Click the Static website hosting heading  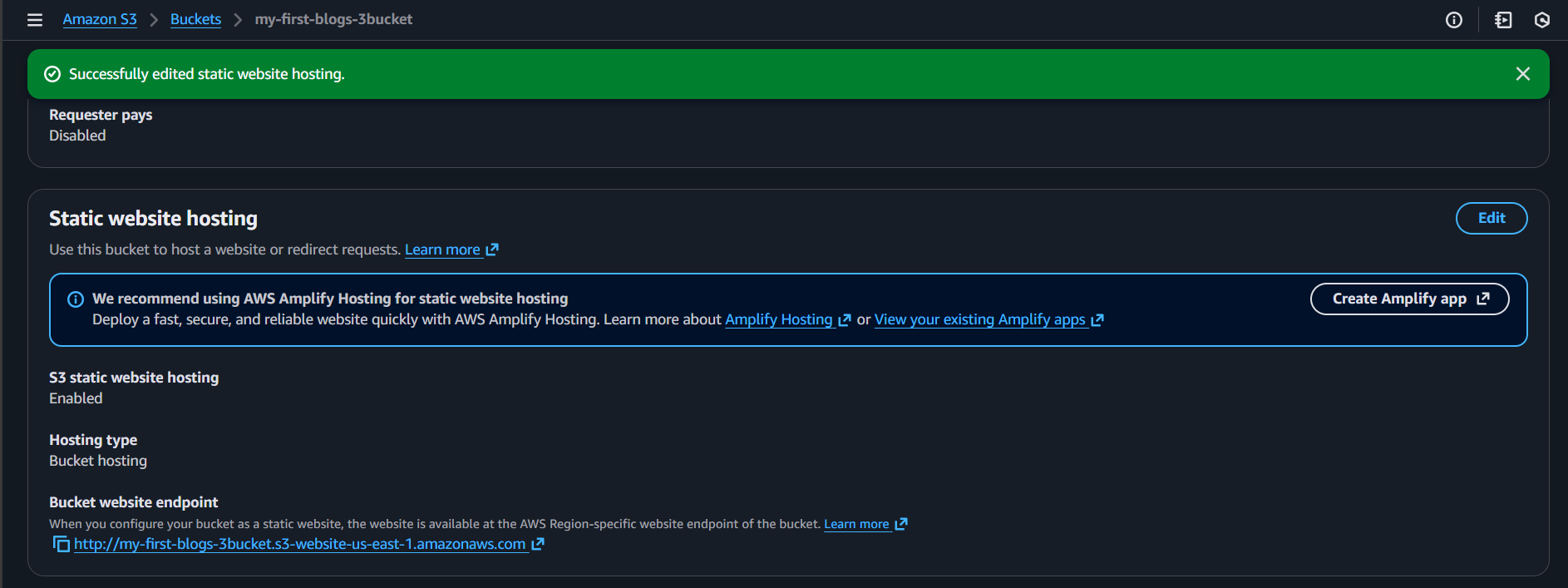[x=153, y=219]
